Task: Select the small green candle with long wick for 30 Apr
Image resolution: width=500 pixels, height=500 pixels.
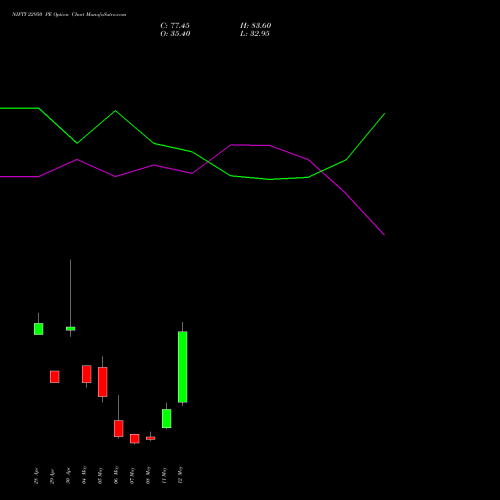Action: coord(70,329)
